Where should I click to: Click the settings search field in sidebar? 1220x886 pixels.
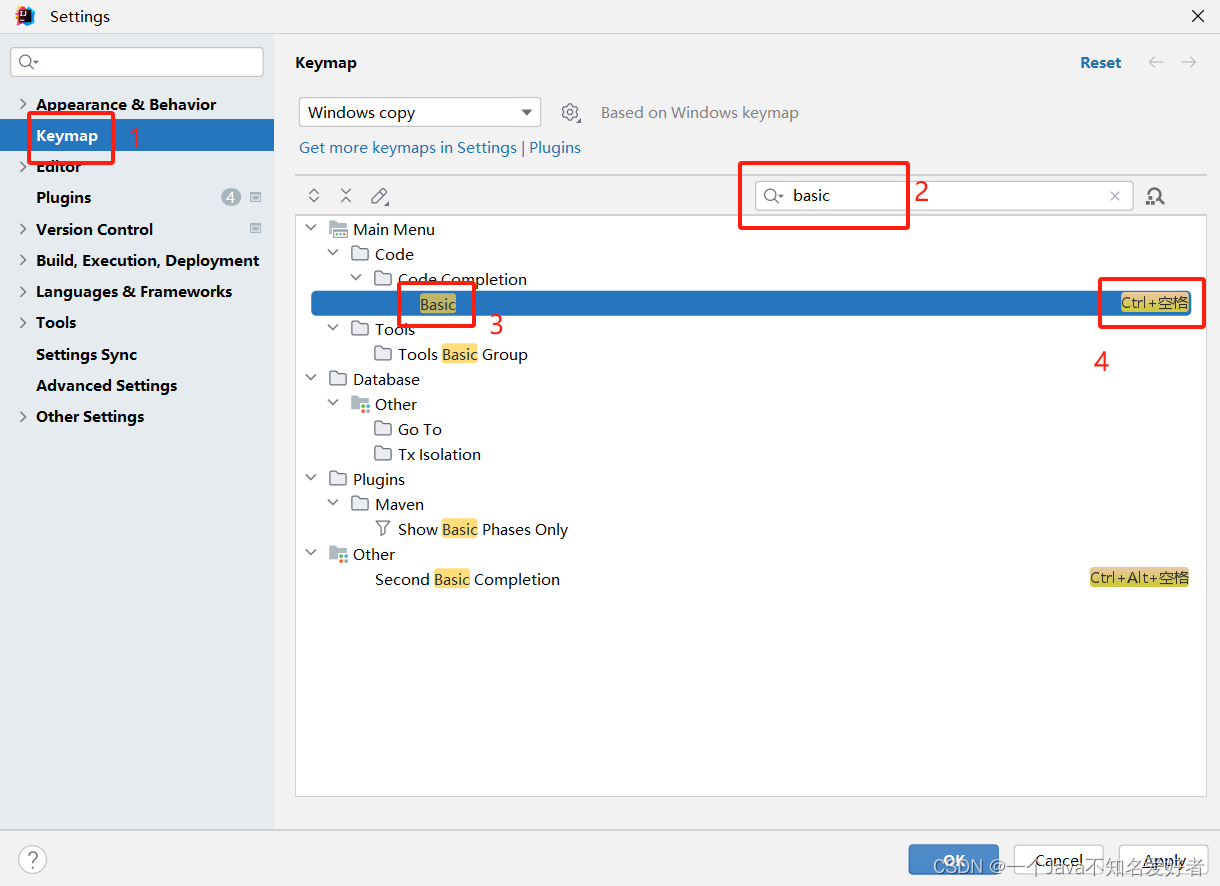click(137, 62)
